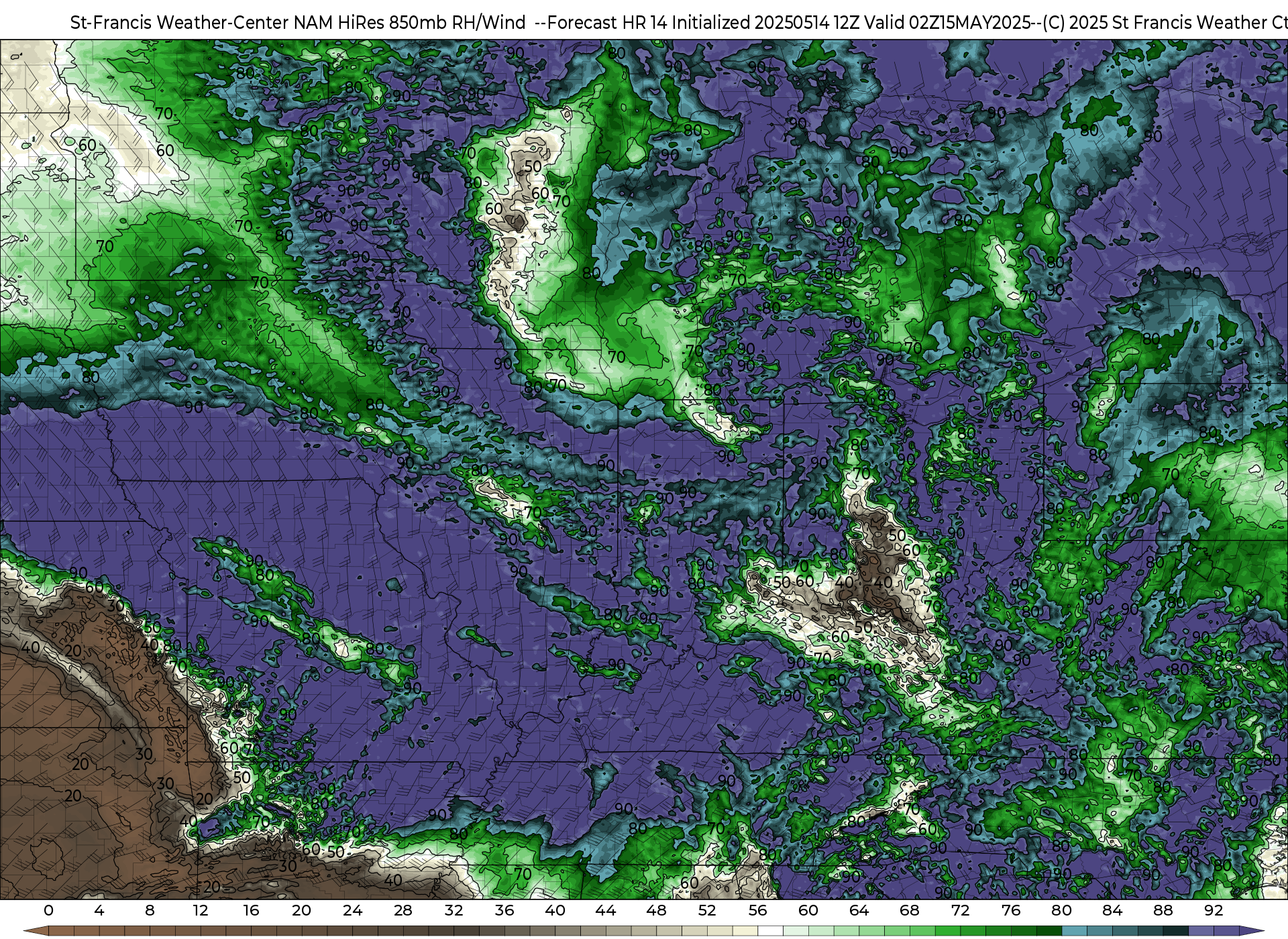Click the colorbar tick label 92
This screenshot has height=939, width=1288.
tap(1214, 911)
